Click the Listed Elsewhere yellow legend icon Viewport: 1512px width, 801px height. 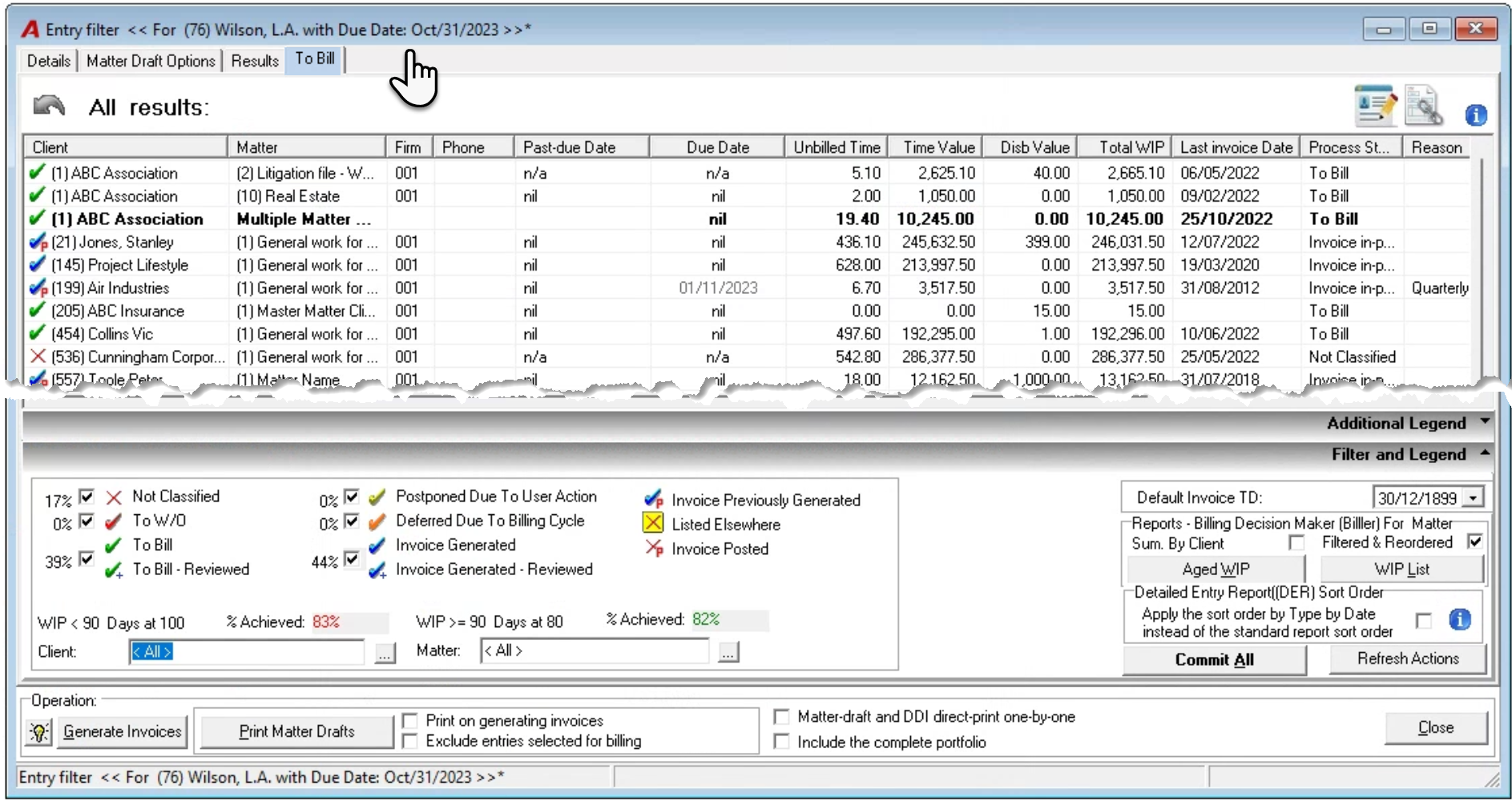click(x=653, y=523)
